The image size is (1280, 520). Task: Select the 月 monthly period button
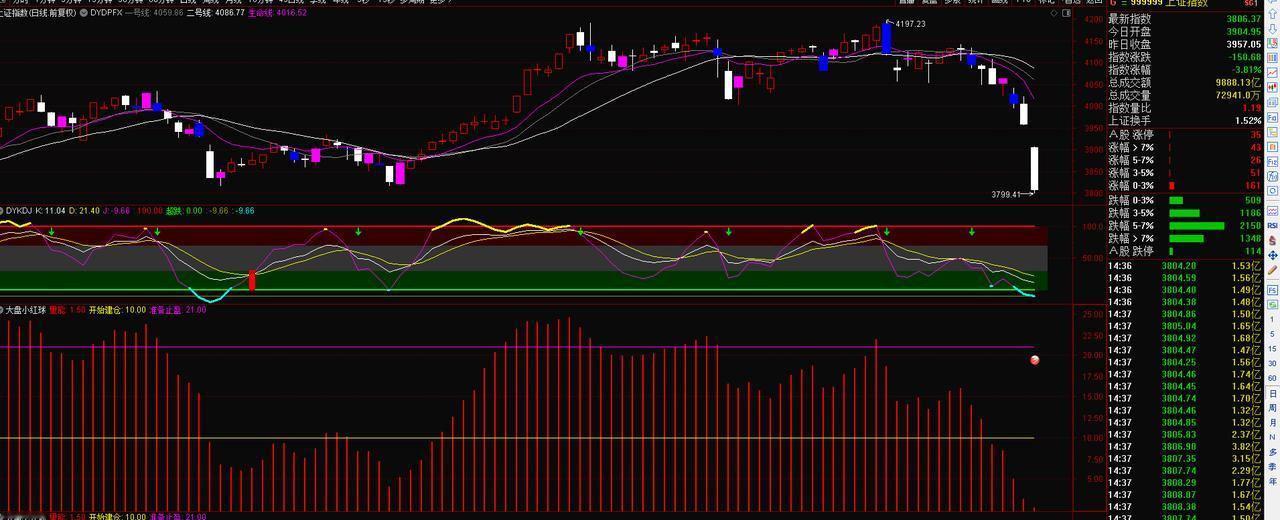[1273, 422]
